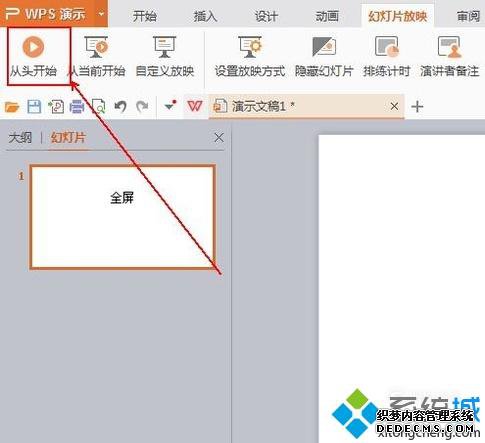Redo the action with the grey arrow
The image size is (485, 443).
coord(142,107)
